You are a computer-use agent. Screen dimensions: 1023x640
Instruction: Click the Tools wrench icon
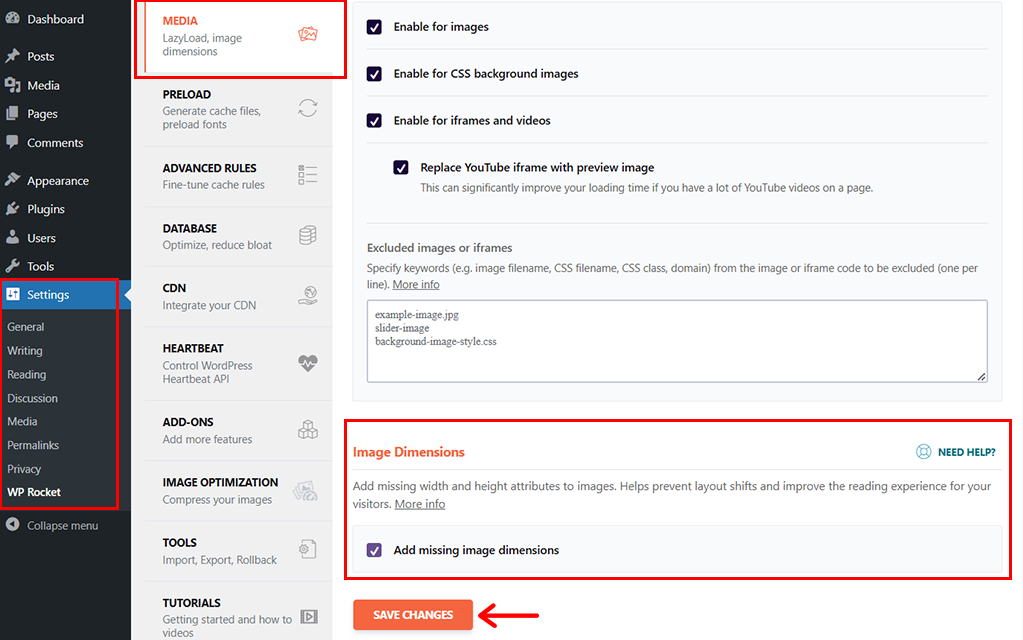click(x=12, y=266)
